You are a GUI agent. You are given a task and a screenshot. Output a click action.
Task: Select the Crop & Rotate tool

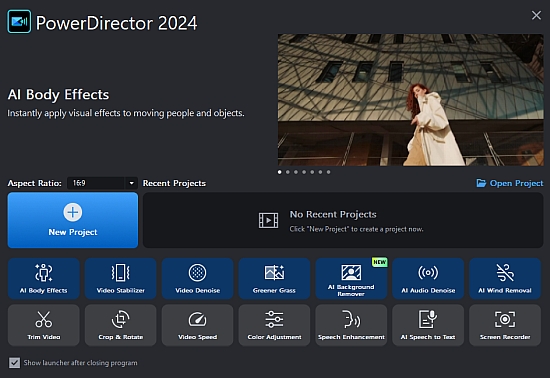120,325
